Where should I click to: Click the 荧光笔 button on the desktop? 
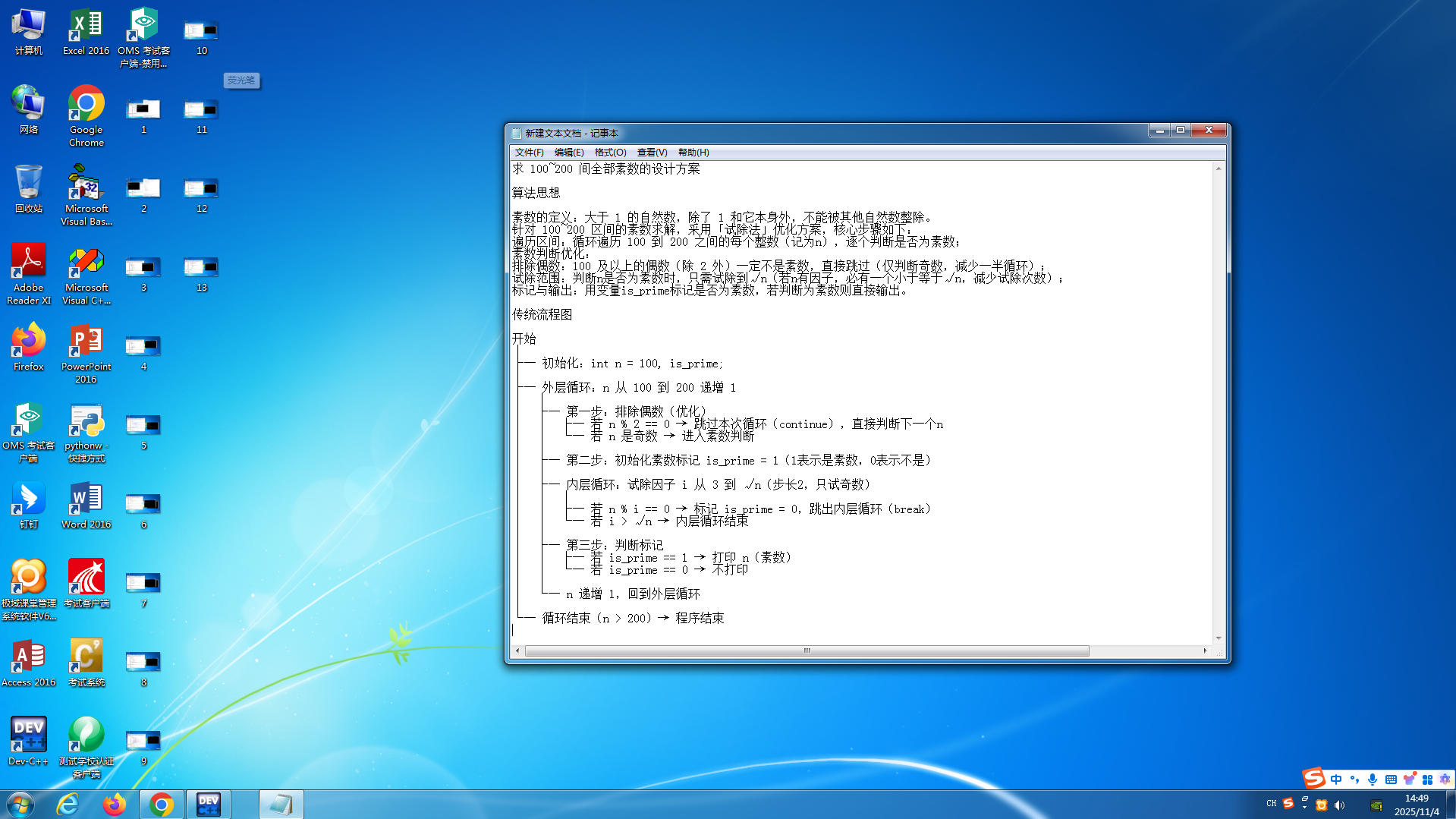click(241, 80)
